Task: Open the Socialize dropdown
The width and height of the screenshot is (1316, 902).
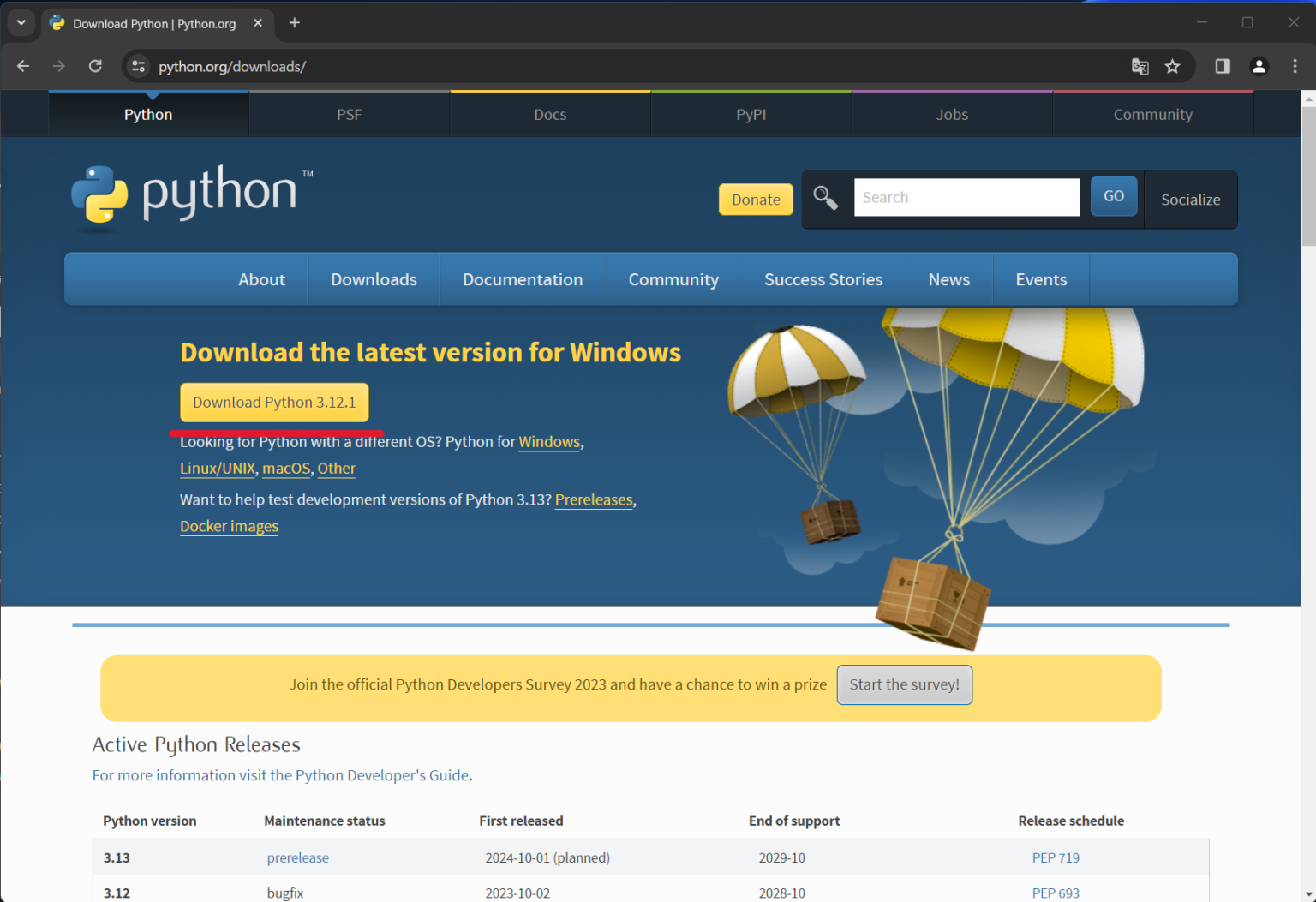Action: click(x=1191, y=200)
